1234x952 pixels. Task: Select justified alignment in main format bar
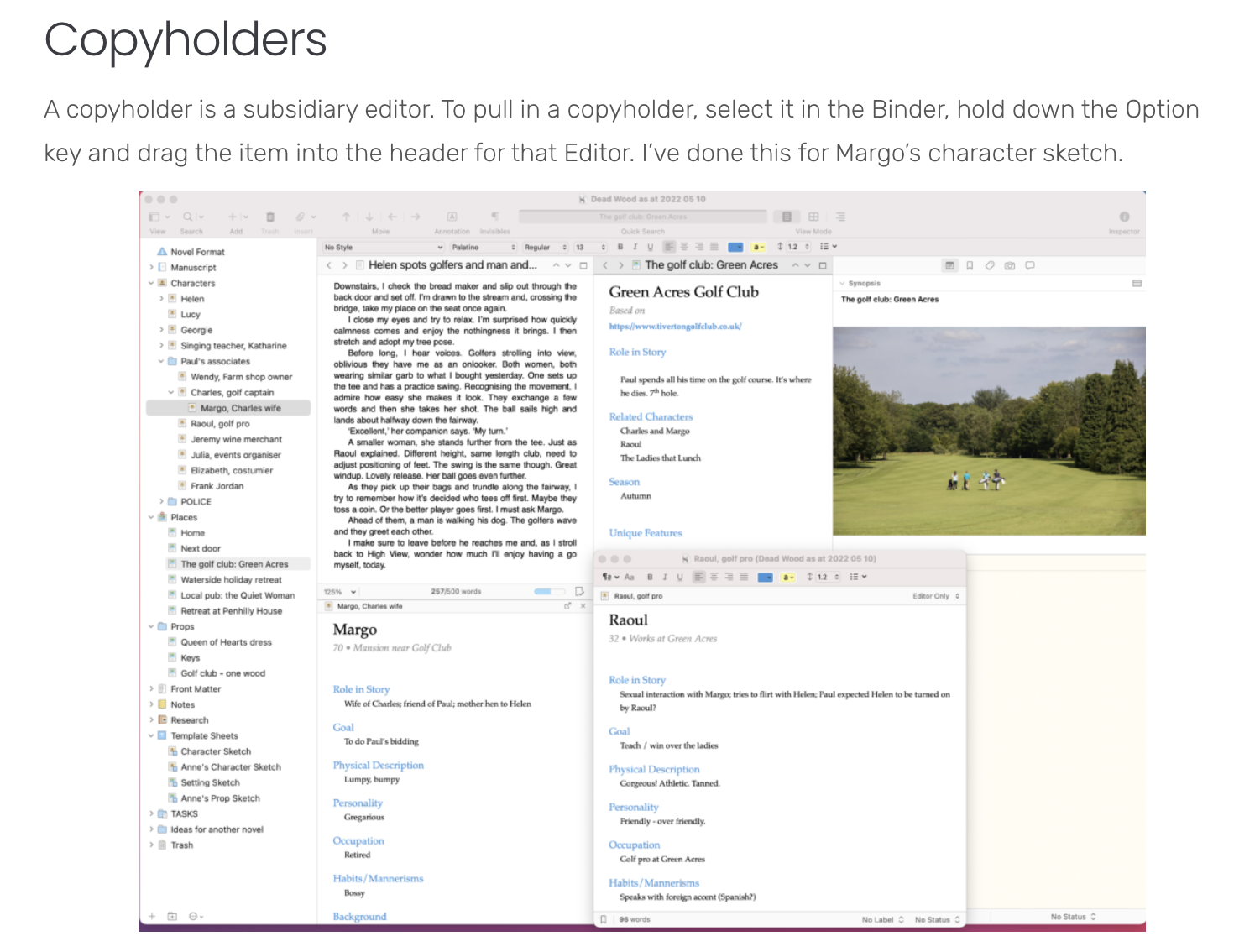(x=714, y=247)
